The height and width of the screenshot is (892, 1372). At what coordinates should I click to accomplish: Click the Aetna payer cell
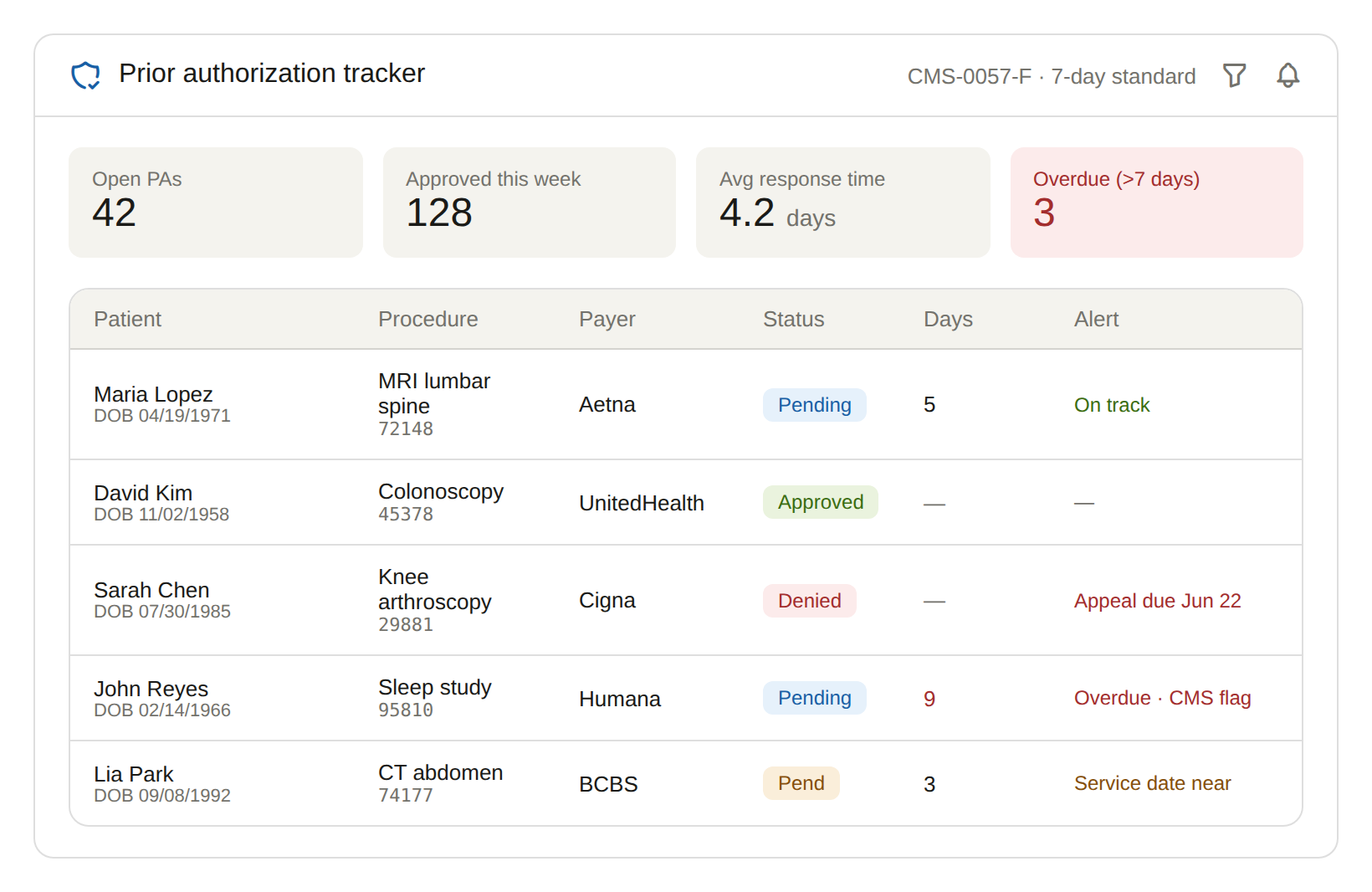pyautogui.click(x=607, y=404)
